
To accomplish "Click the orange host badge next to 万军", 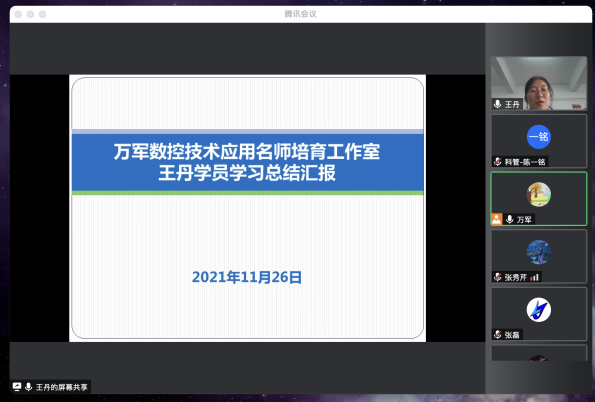I will [496, 219].
